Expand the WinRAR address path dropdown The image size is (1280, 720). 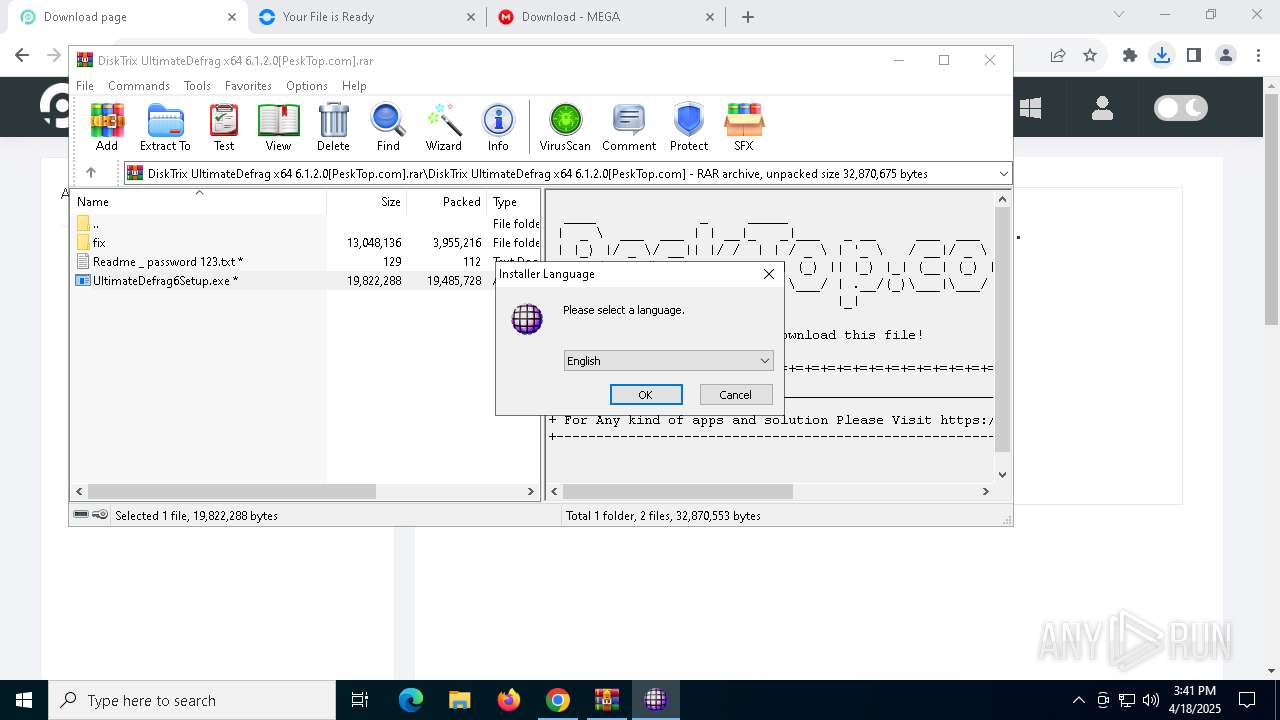click(1003, 173)
